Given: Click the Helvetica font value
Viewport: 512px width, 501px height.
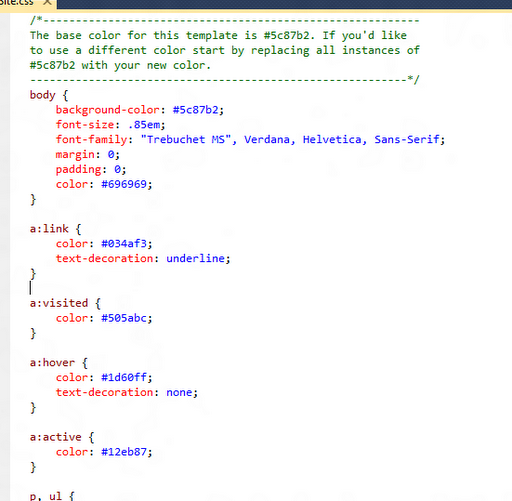Looking at the screenshot, I should [x=332, y=139].
